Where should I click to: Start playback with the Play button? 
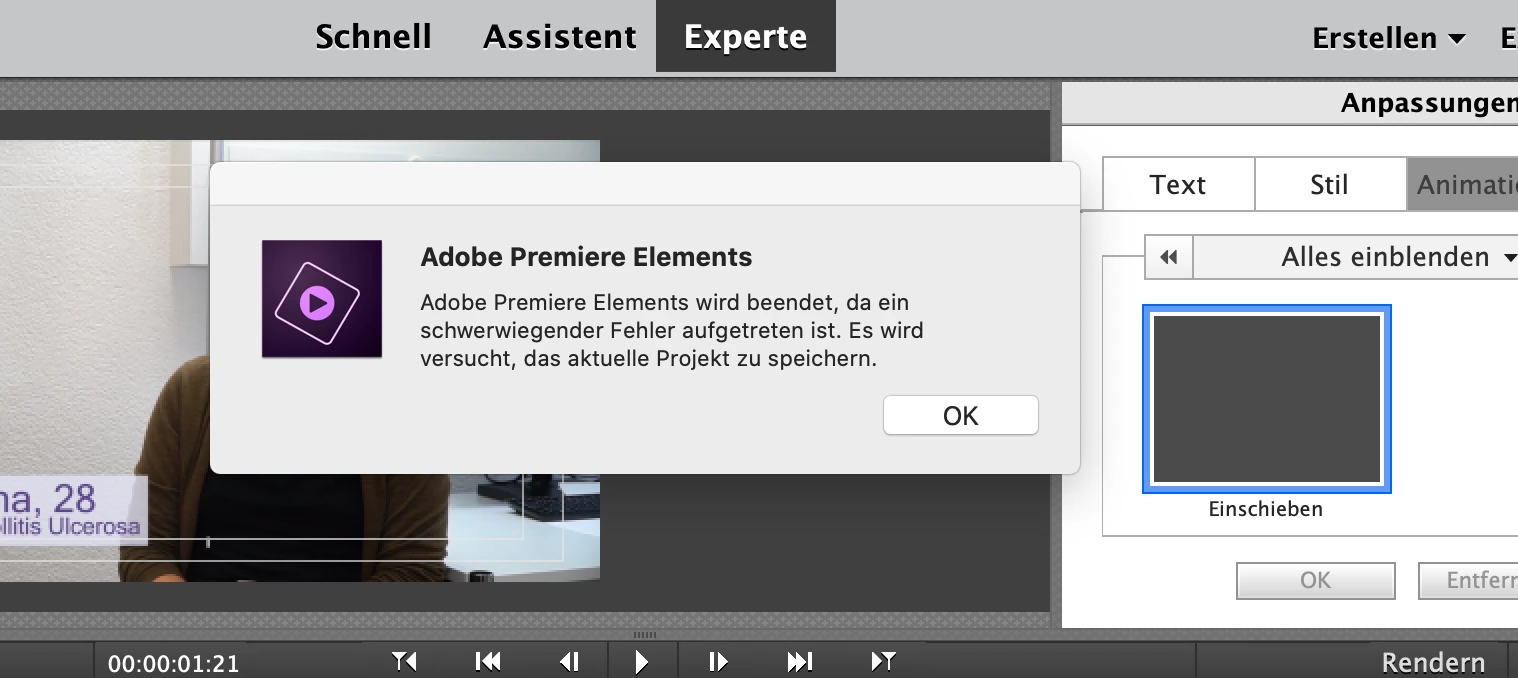[x=642, y=661]
